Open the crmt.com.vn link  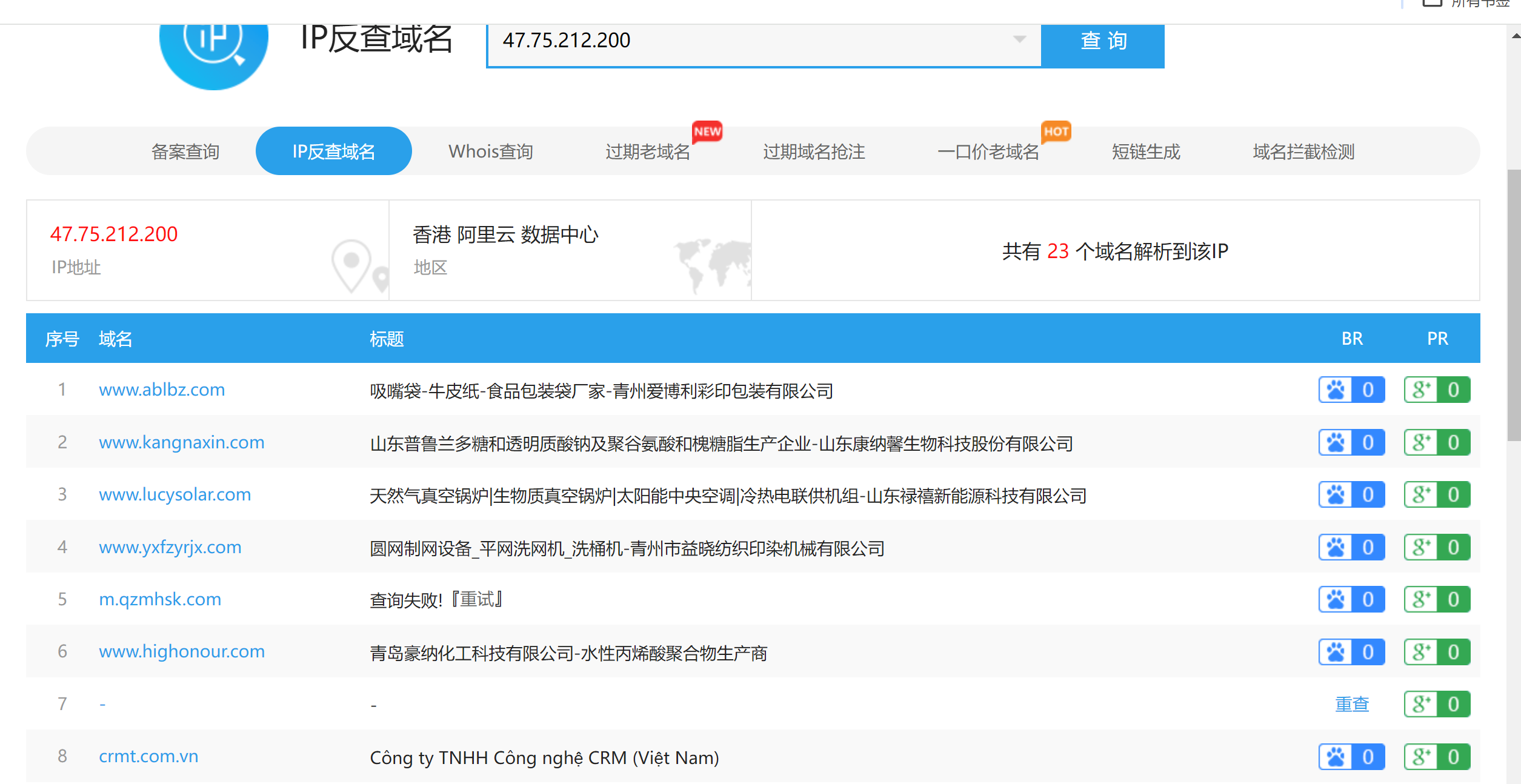point(148,756)
